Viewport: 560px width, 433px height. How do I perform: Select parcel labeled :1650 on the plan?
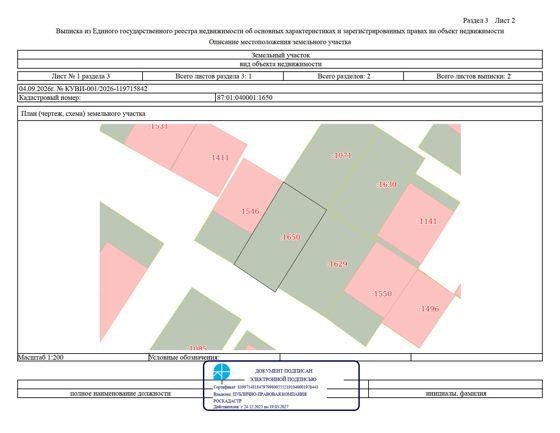point(280,237)
